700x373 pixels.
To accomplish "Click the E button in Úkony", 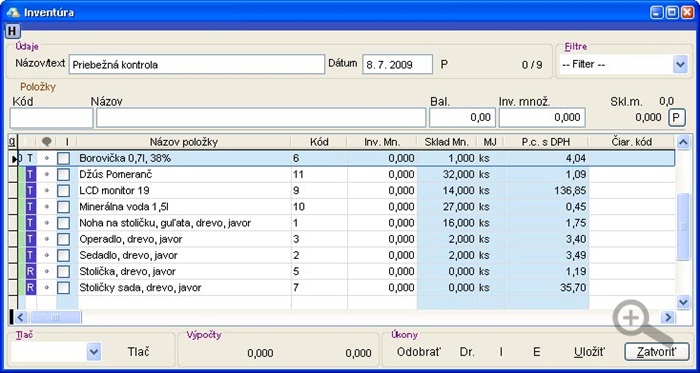I will click(537, 352).
